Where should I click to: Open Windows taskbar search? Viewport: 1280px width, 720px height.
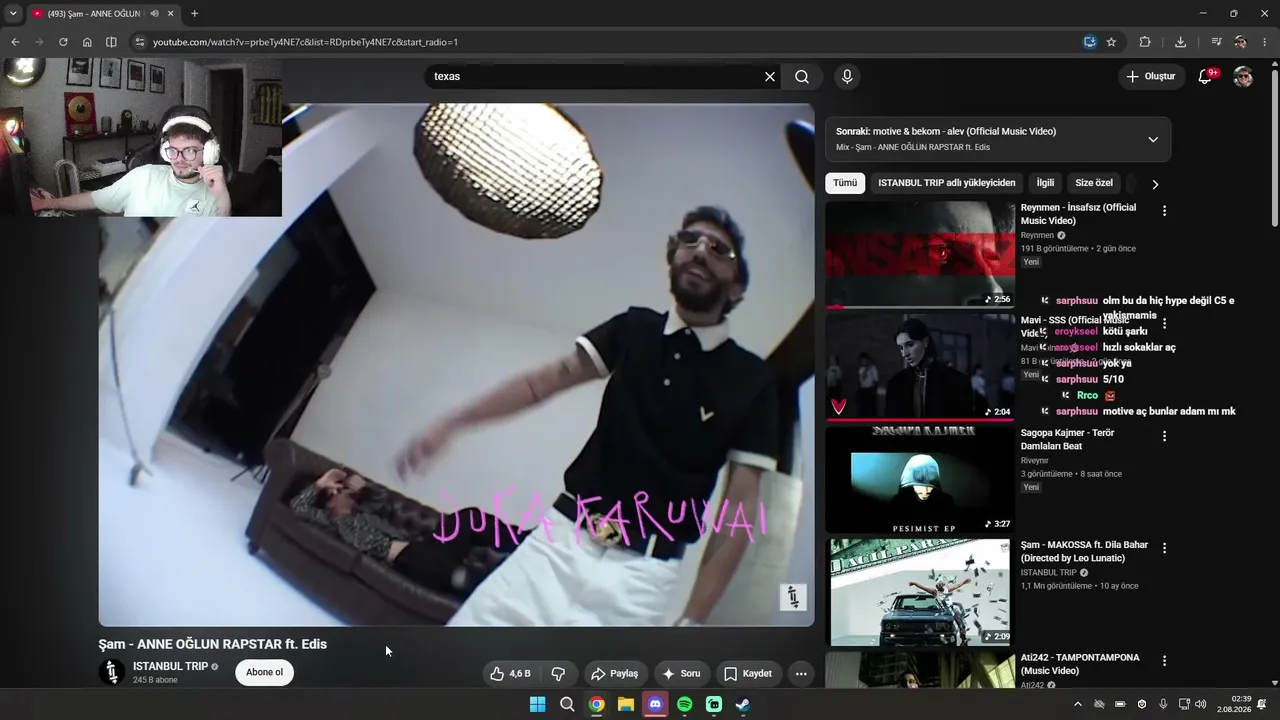567,704
